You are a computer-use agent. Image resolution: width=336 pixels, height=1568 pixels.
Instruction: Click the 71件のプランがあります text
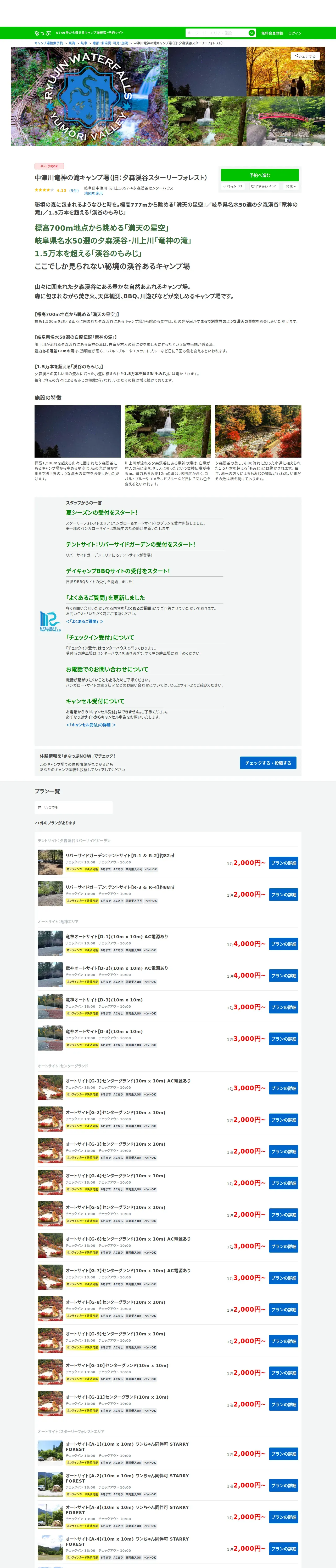pos(55,823)
